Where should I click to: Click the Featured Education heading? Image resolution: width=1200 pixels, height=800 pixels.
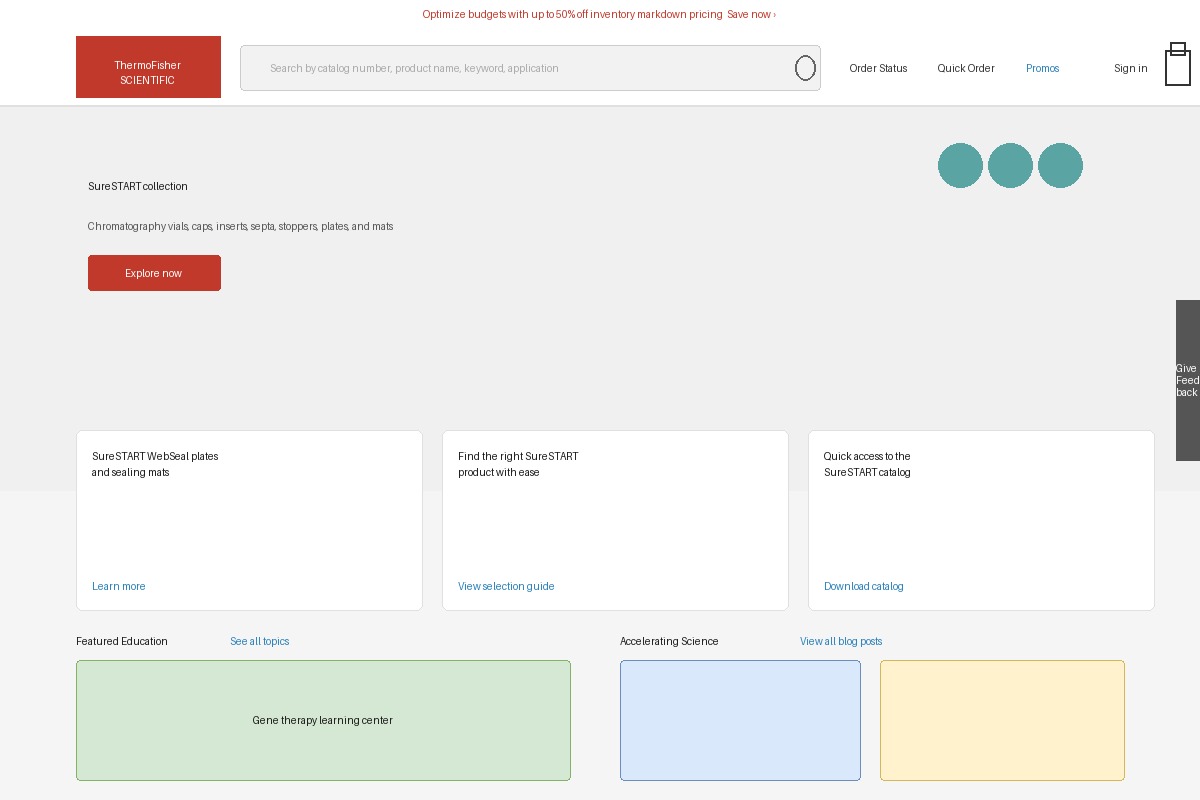122,641
